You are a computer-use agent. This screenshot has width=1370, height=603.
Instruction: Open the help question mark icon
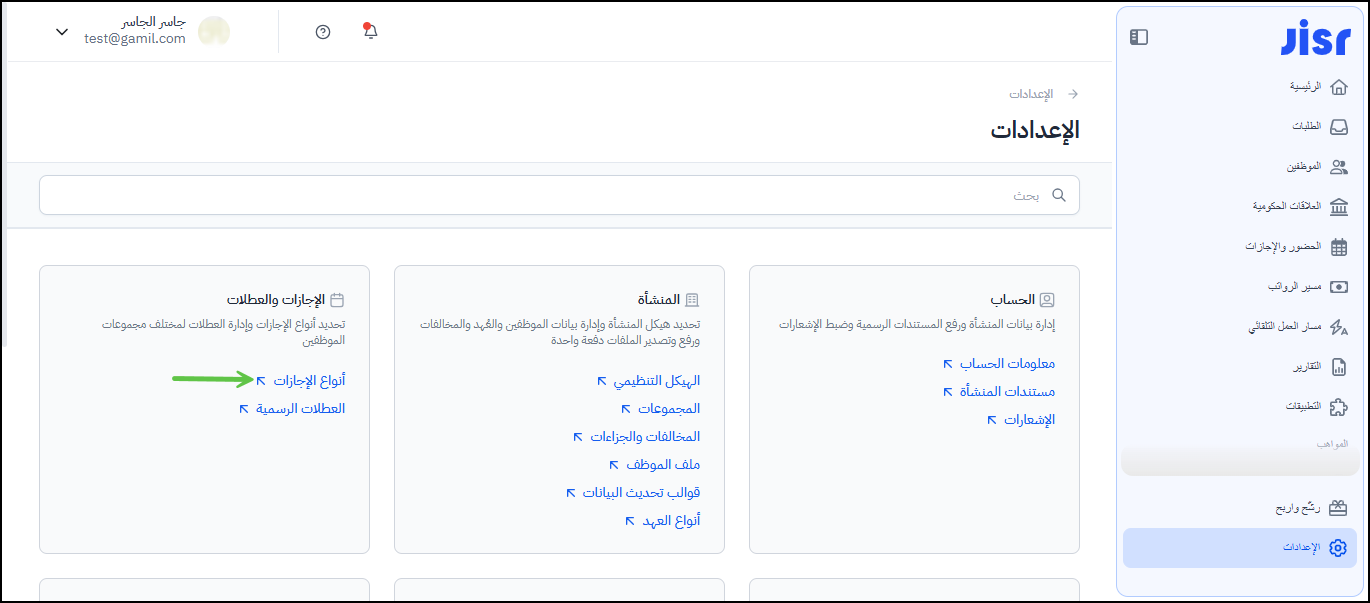point(322,32)
